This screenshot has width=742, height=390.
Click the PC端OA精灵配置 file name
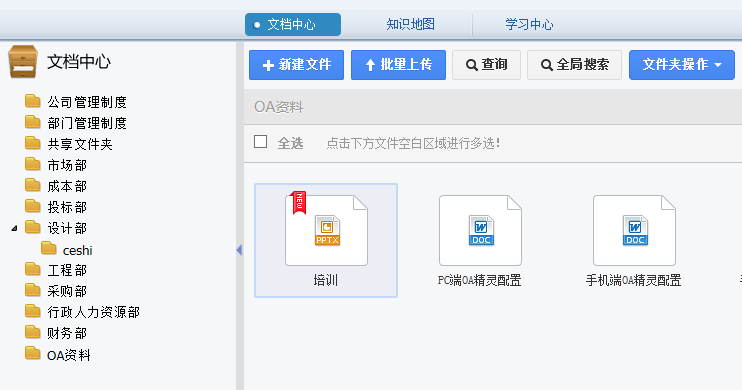click(x=479, y=280)
